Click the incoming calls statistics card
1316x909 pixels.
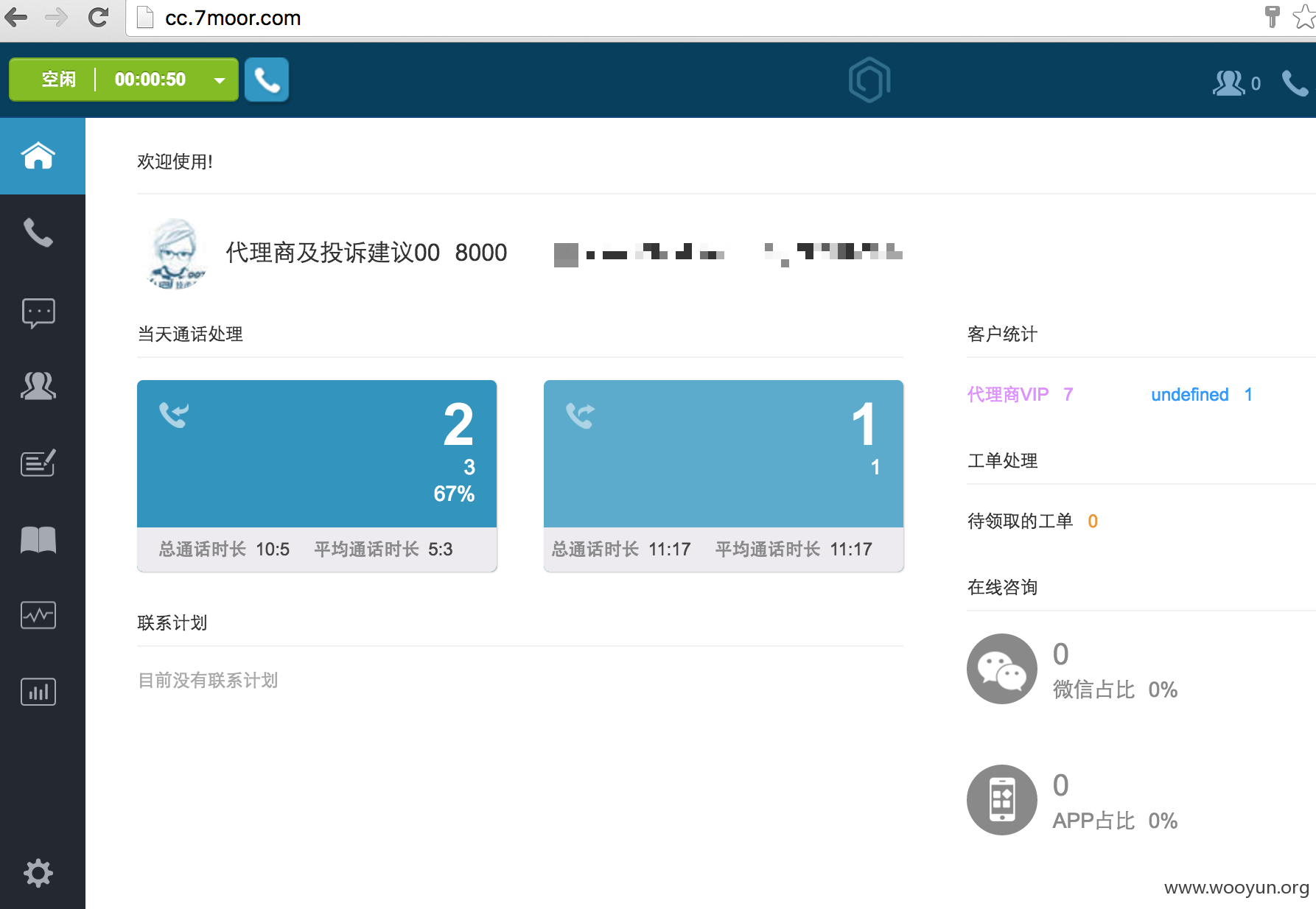pos(317,476)
